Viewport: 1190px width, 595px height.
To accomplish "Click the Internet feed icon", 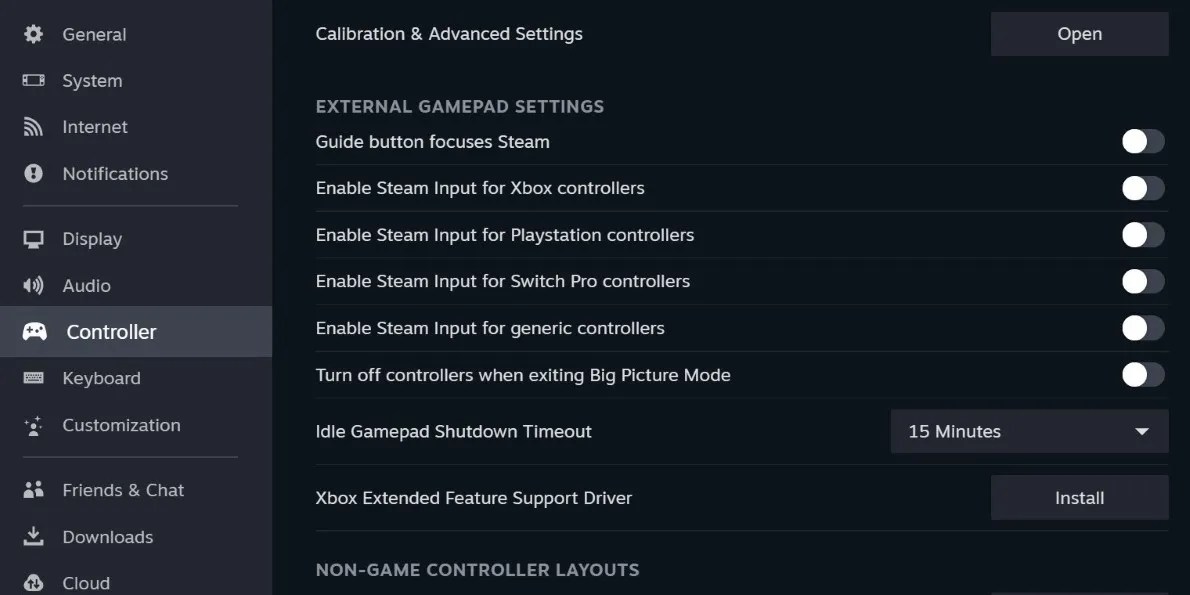I will (33, 127).
